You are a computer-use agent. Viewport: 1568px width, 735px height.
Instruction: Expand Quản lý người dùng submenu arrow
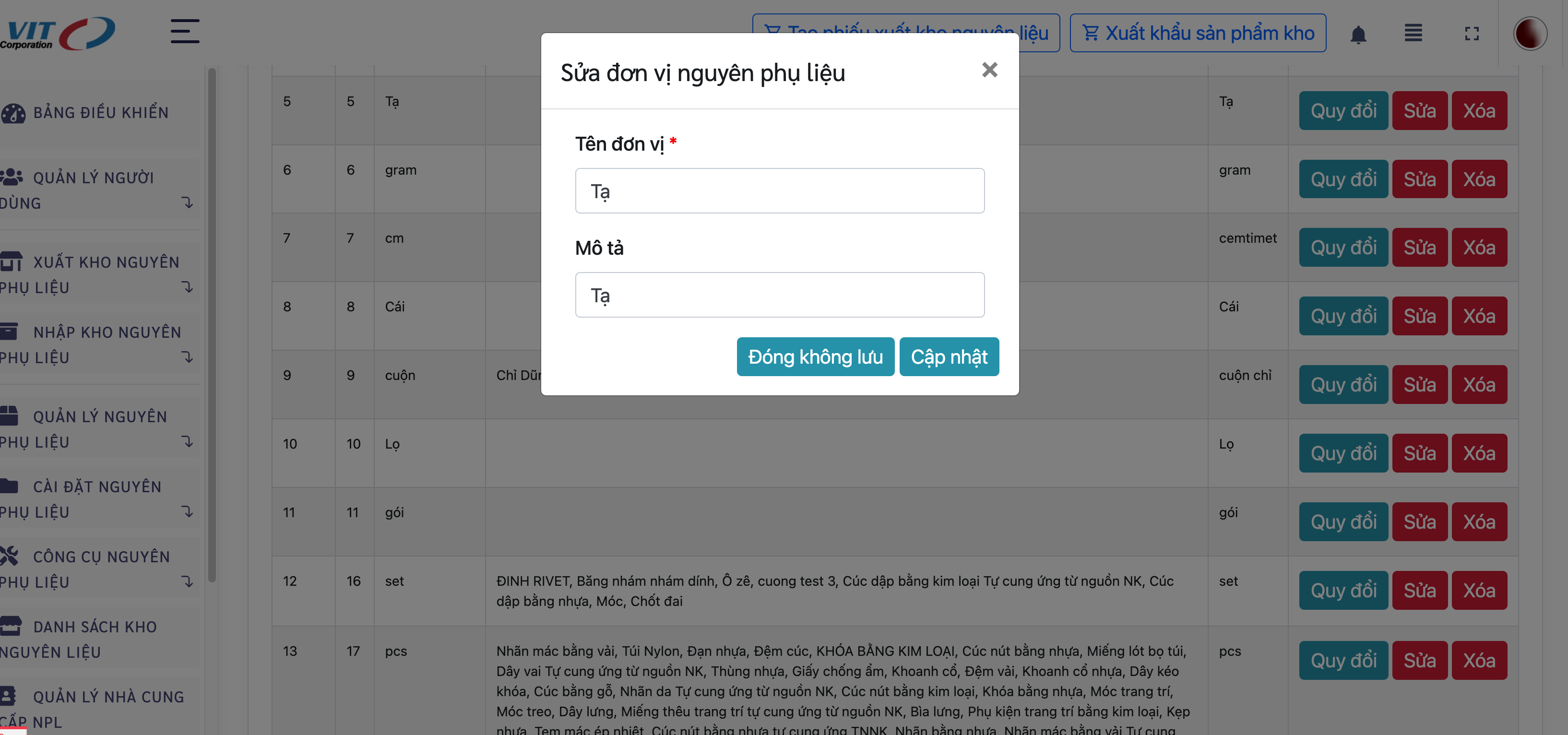point(188,202)
